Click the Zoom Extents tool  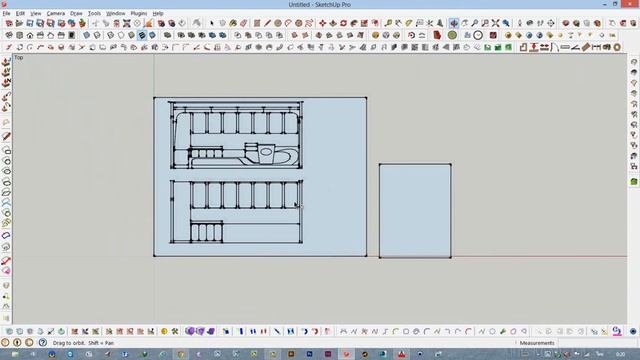[496, 23]
